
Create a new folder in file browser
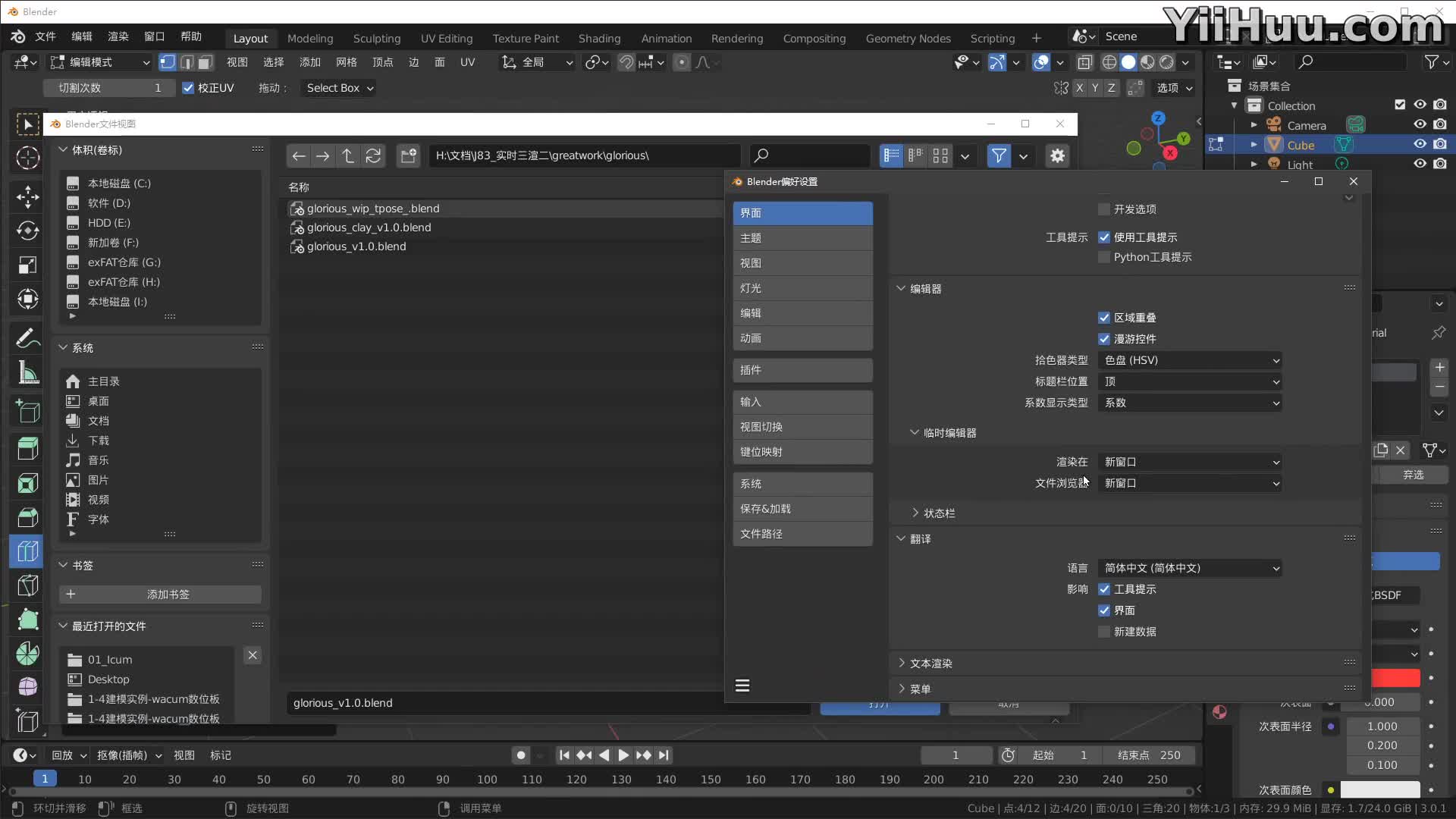pos(409,155)
